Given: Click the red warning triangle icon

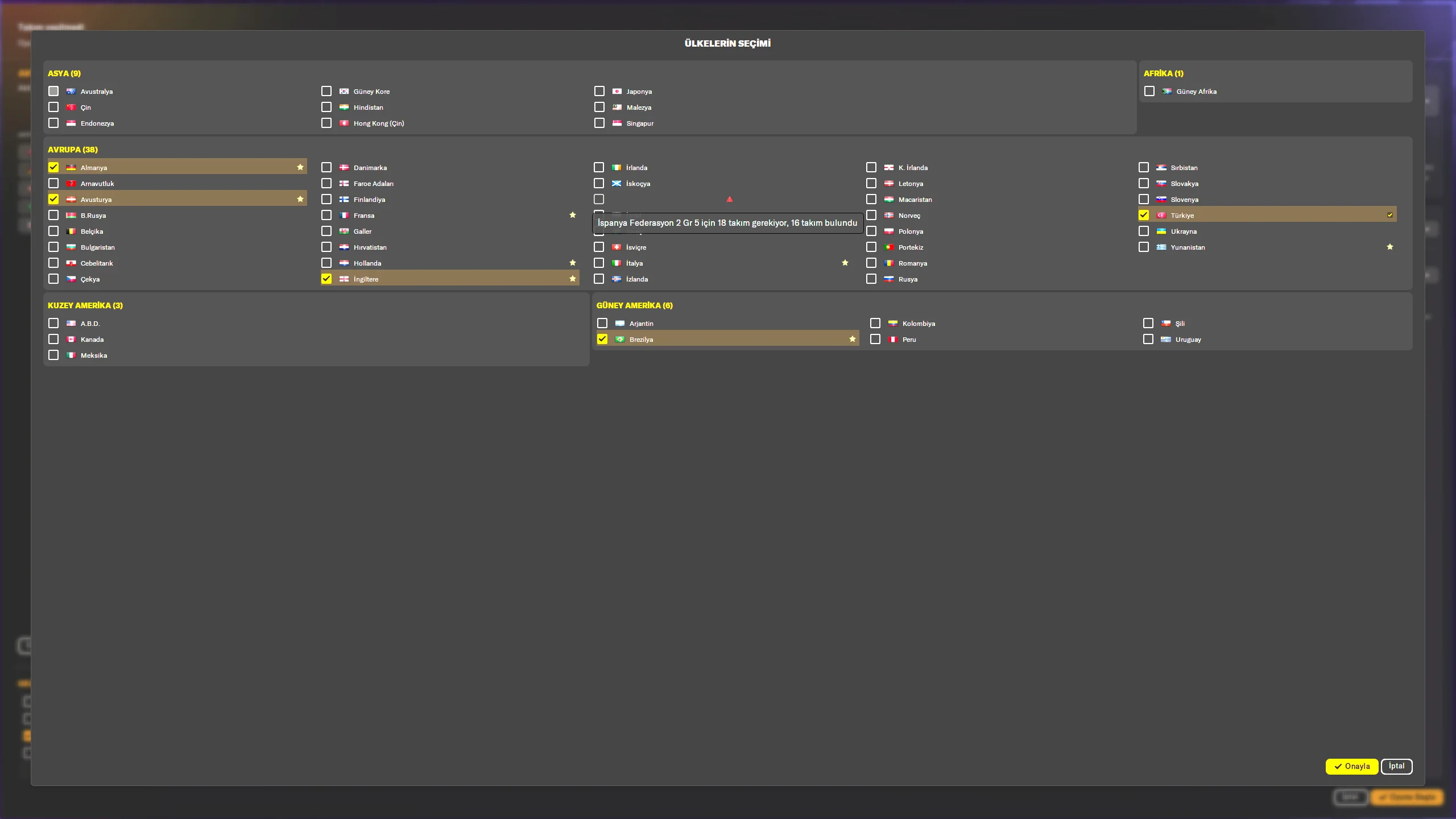Looking at the screenshot, I should pyautogui.click(x=730, y=199).
